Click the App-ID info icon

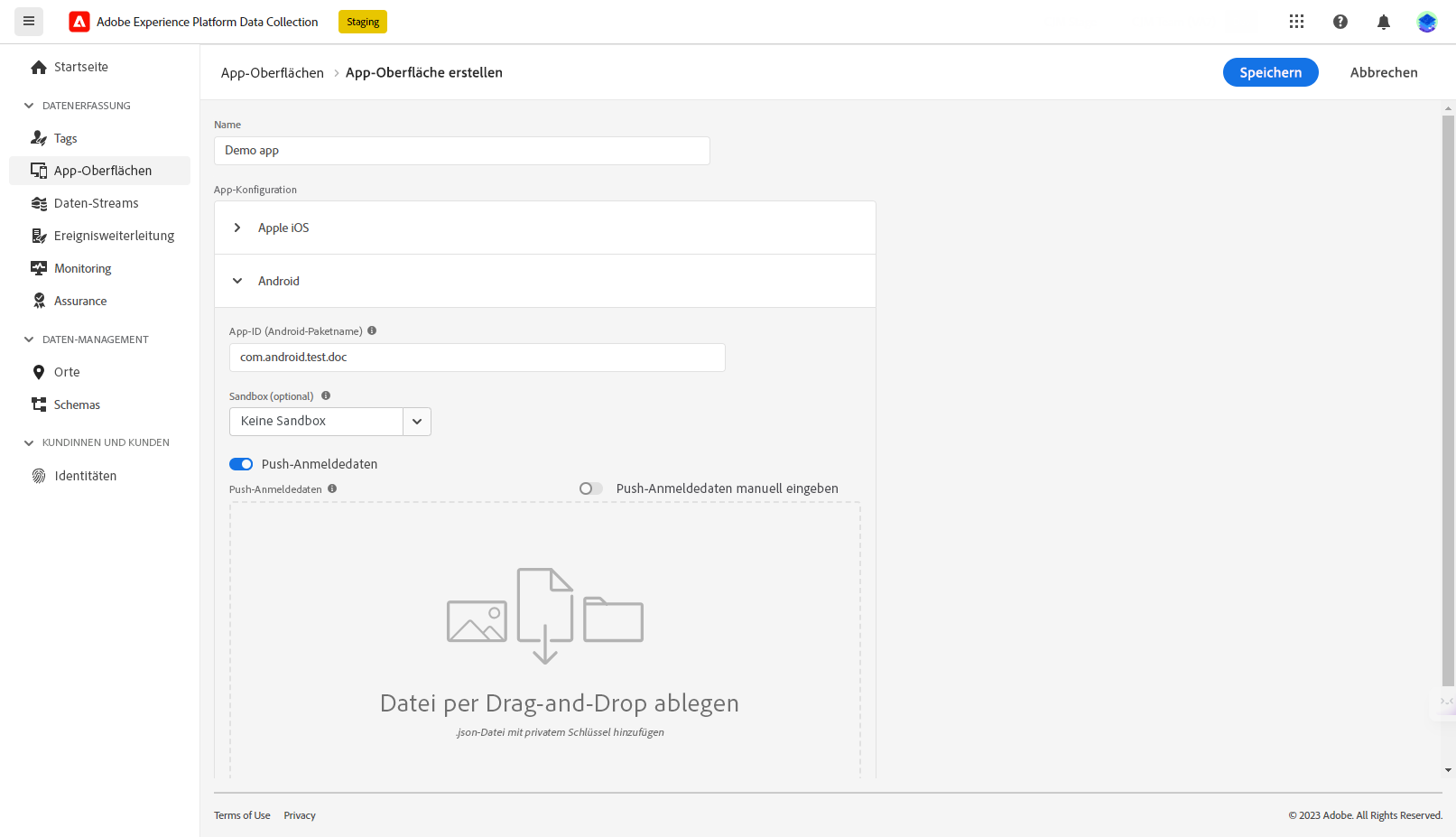[x=372, y=331]
